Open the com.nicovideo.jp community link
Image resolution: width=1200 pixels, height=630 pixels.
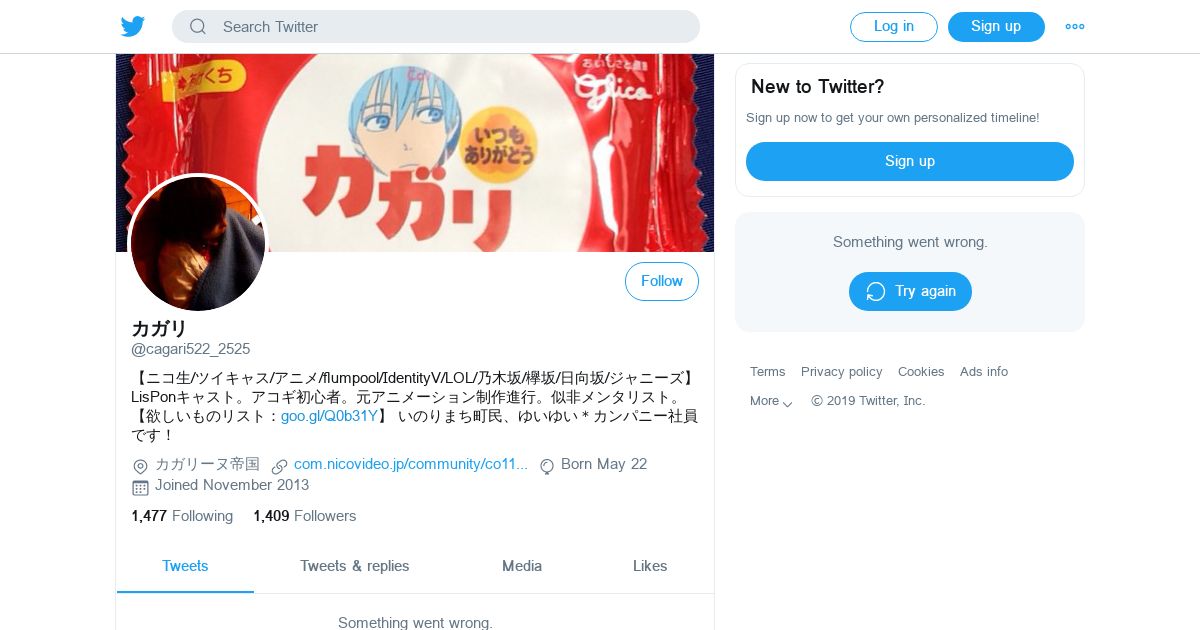coord(411,464)
